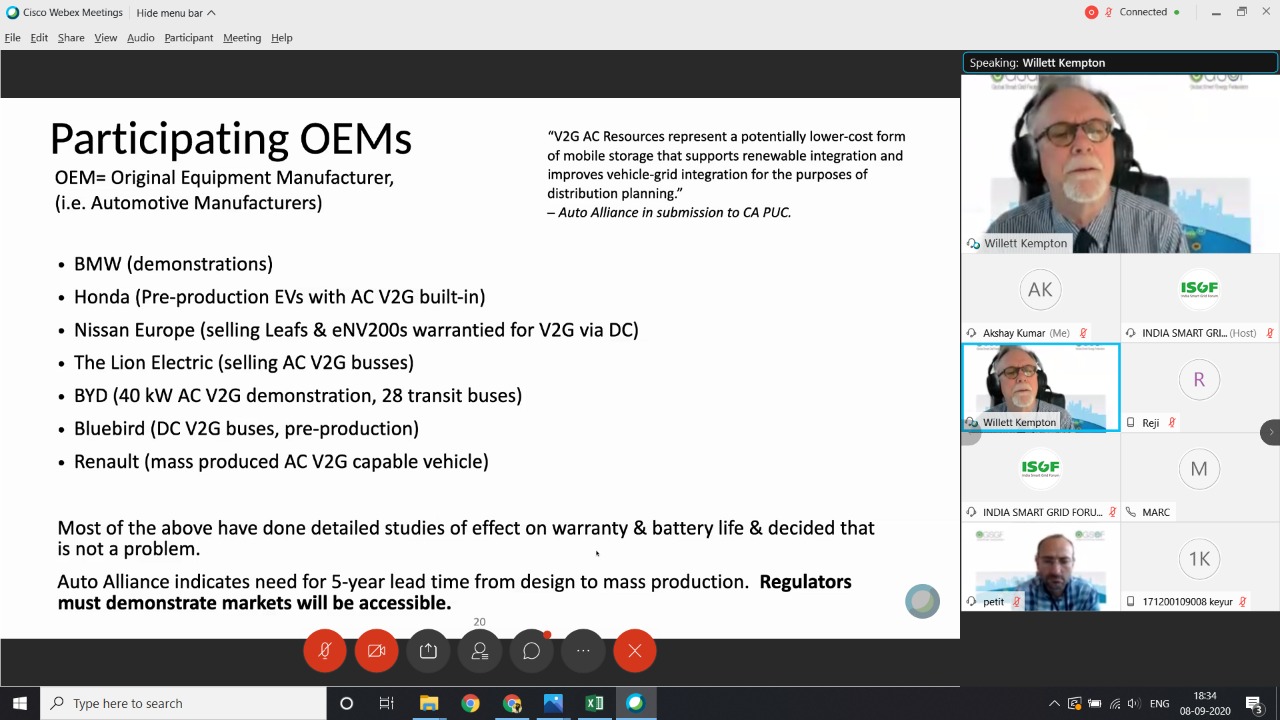Click muted mic icon beside Akshay Kumar
This screenshot has width=1280, height=720.
point(1083,333)
